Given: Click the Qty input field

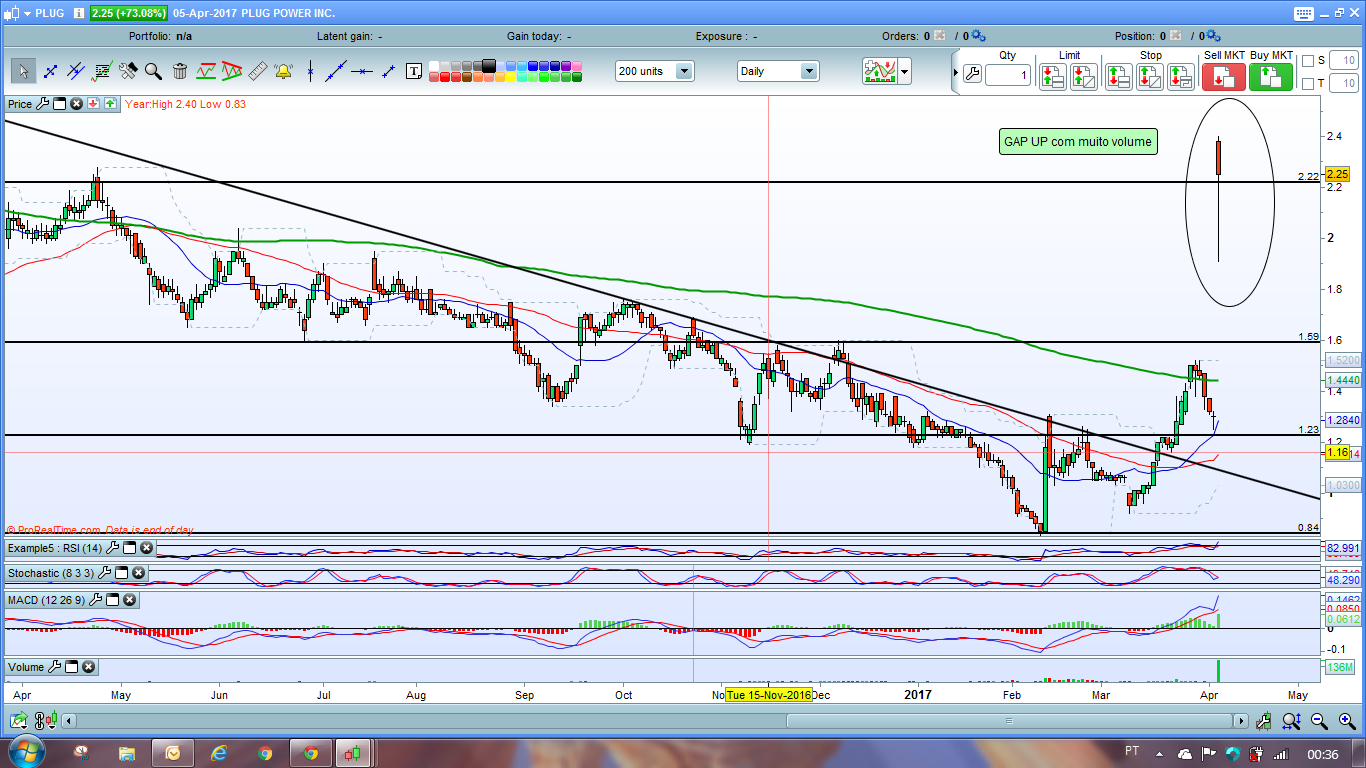Looking at the screenshot, I should pos(1007,76).
